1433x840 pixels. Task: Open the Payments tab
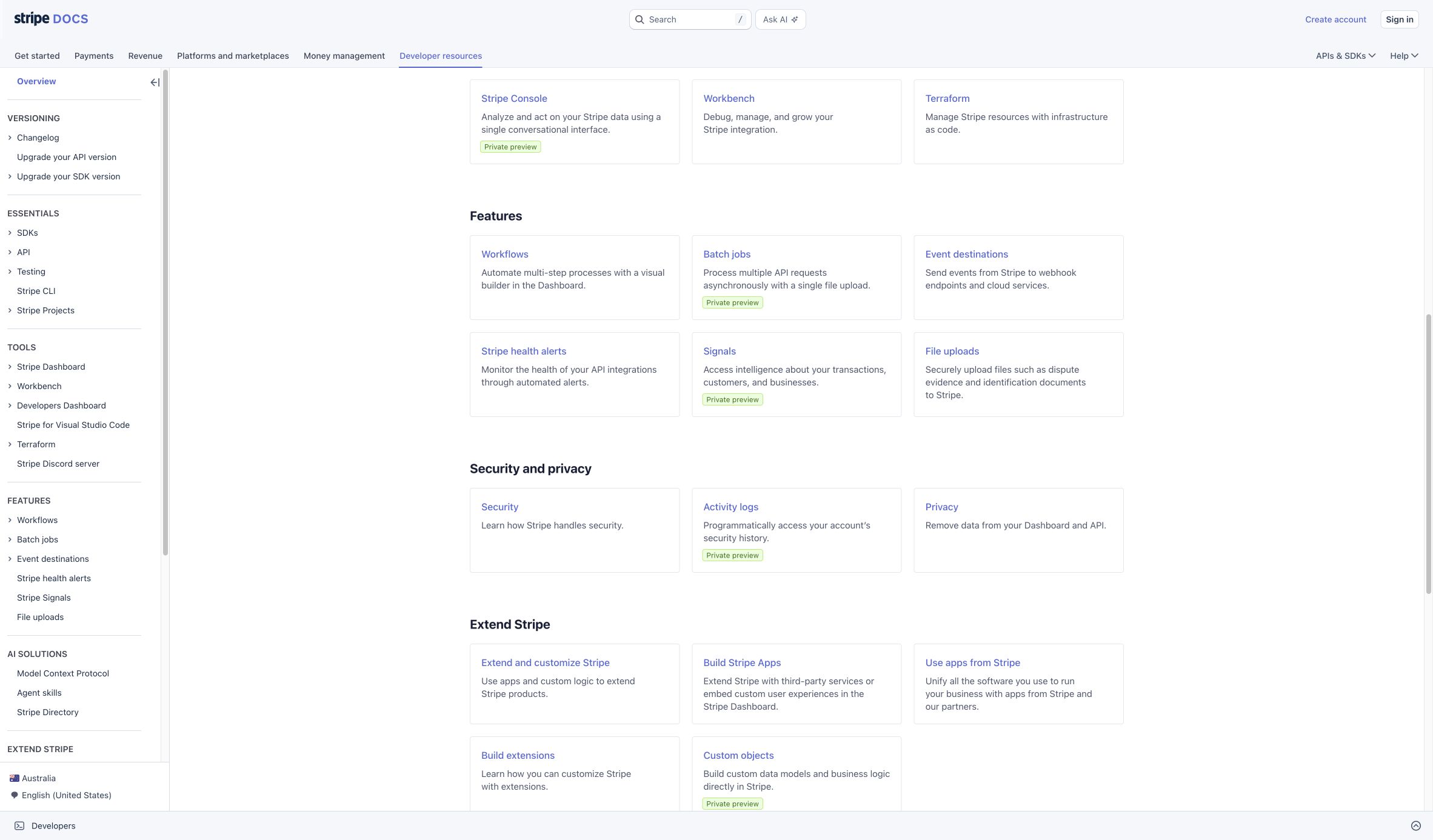tap(94, 56)
